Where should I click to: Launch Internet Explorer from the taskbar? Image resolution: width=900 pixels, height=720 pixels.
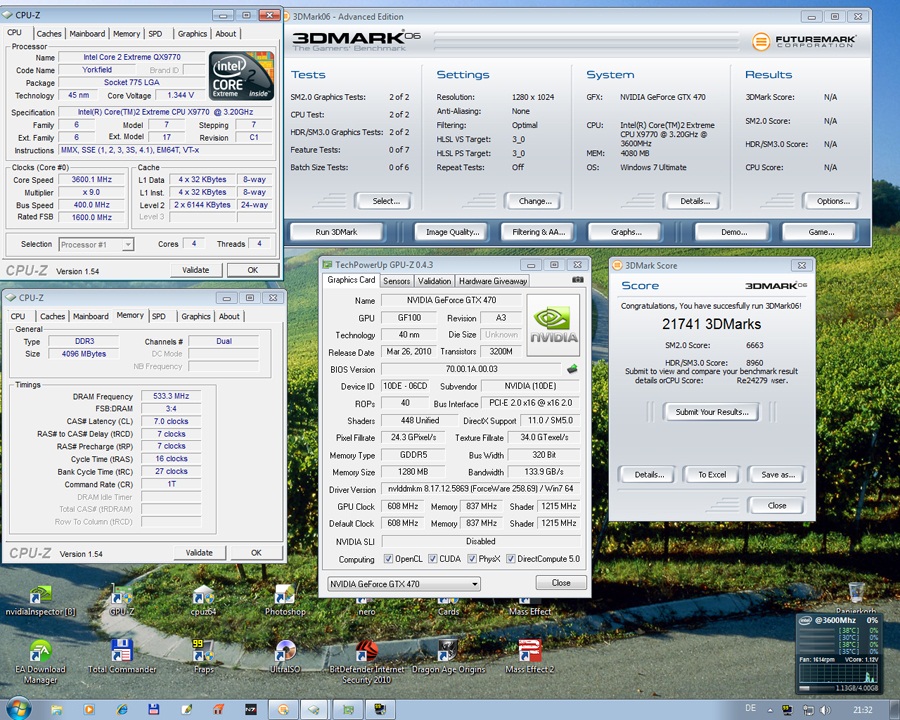[x=122, y=710]
